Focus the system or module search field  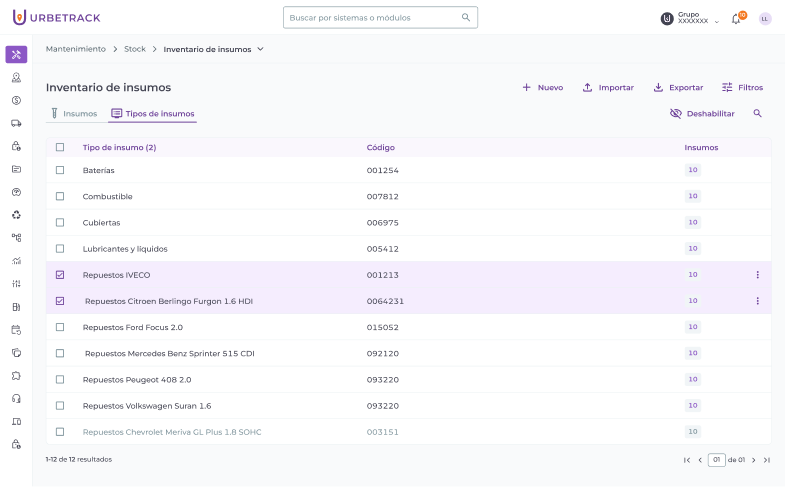click(x=373, y=18)
